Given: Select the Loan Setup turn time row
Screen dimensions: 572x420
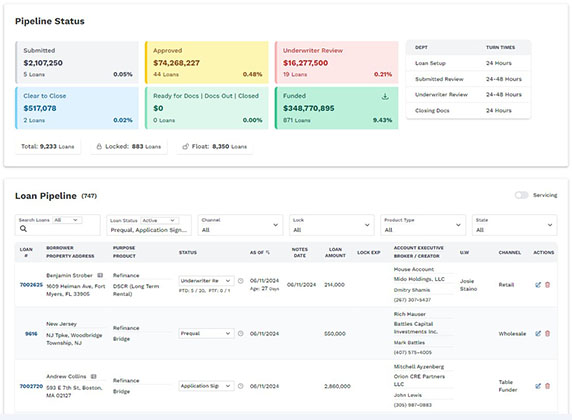Looking at the screenshot, I should (468, 63).
